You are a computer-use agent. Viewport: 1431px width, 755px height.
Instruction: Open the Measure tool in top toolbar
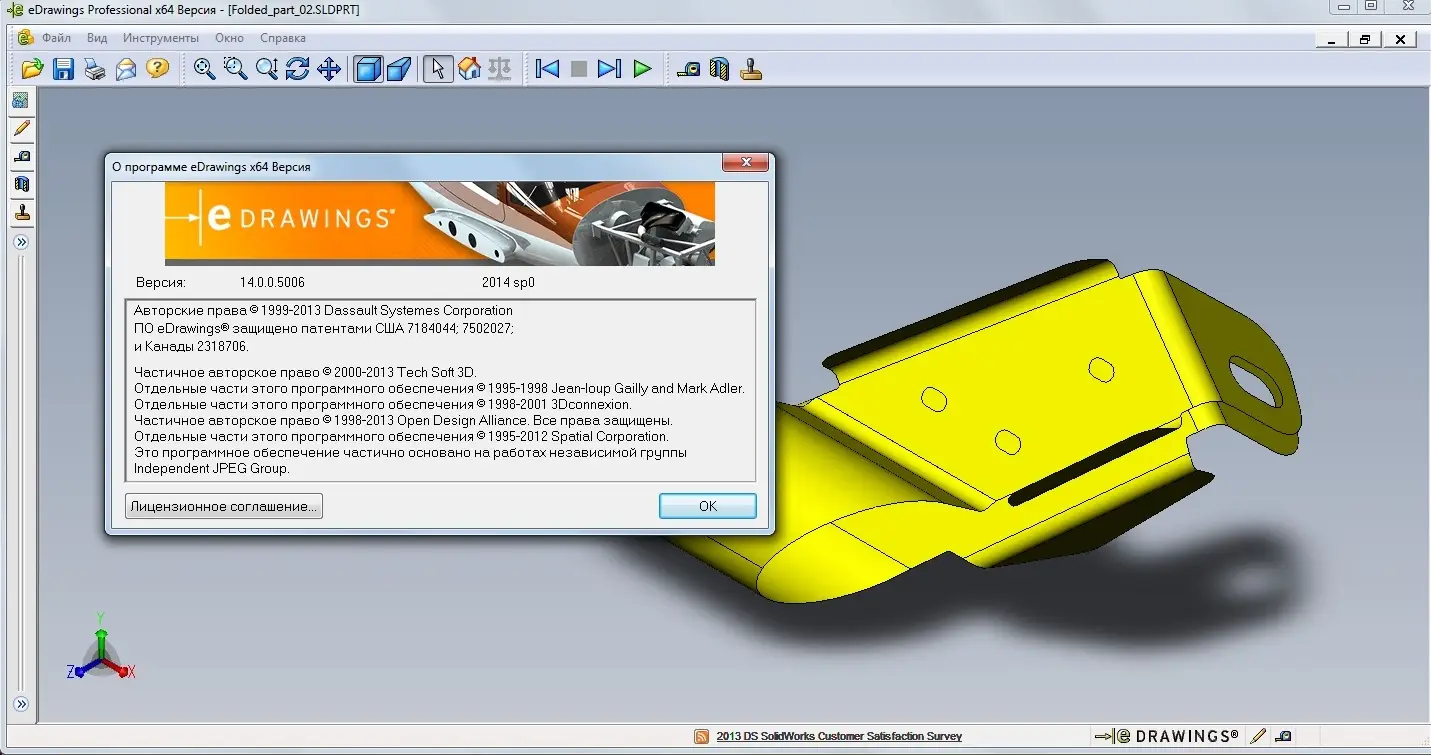click(688, 69)
